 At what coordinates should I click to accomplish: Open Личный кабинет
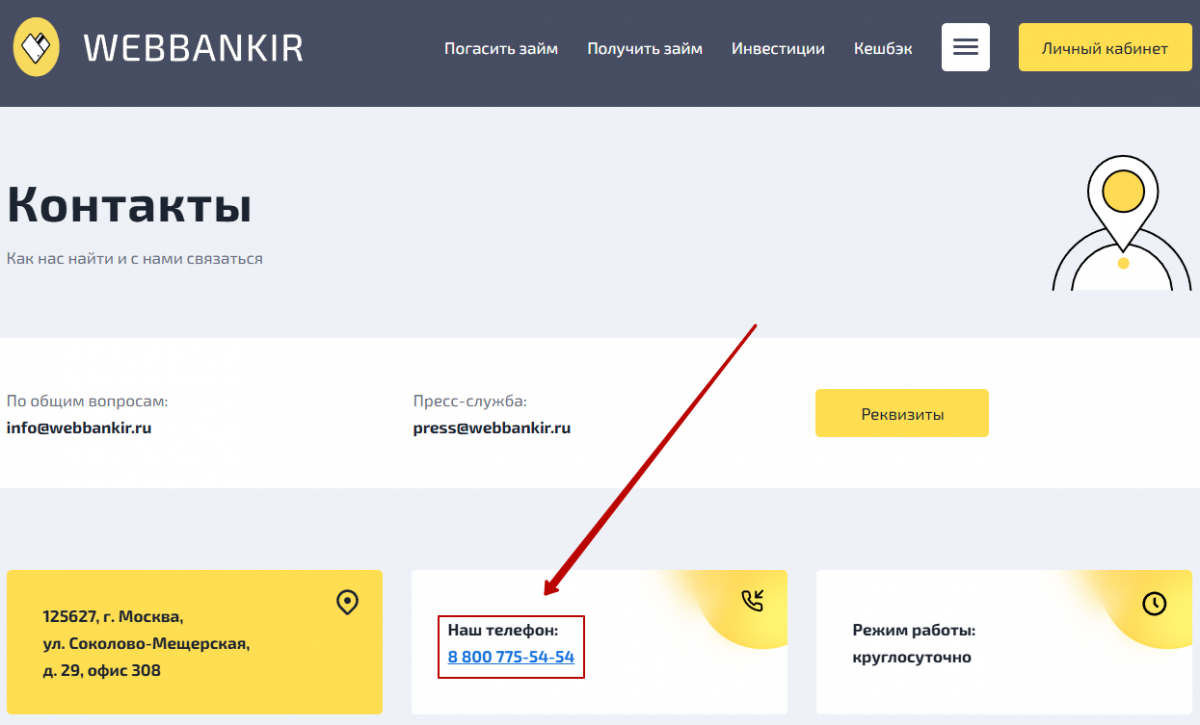point(1104,48)
